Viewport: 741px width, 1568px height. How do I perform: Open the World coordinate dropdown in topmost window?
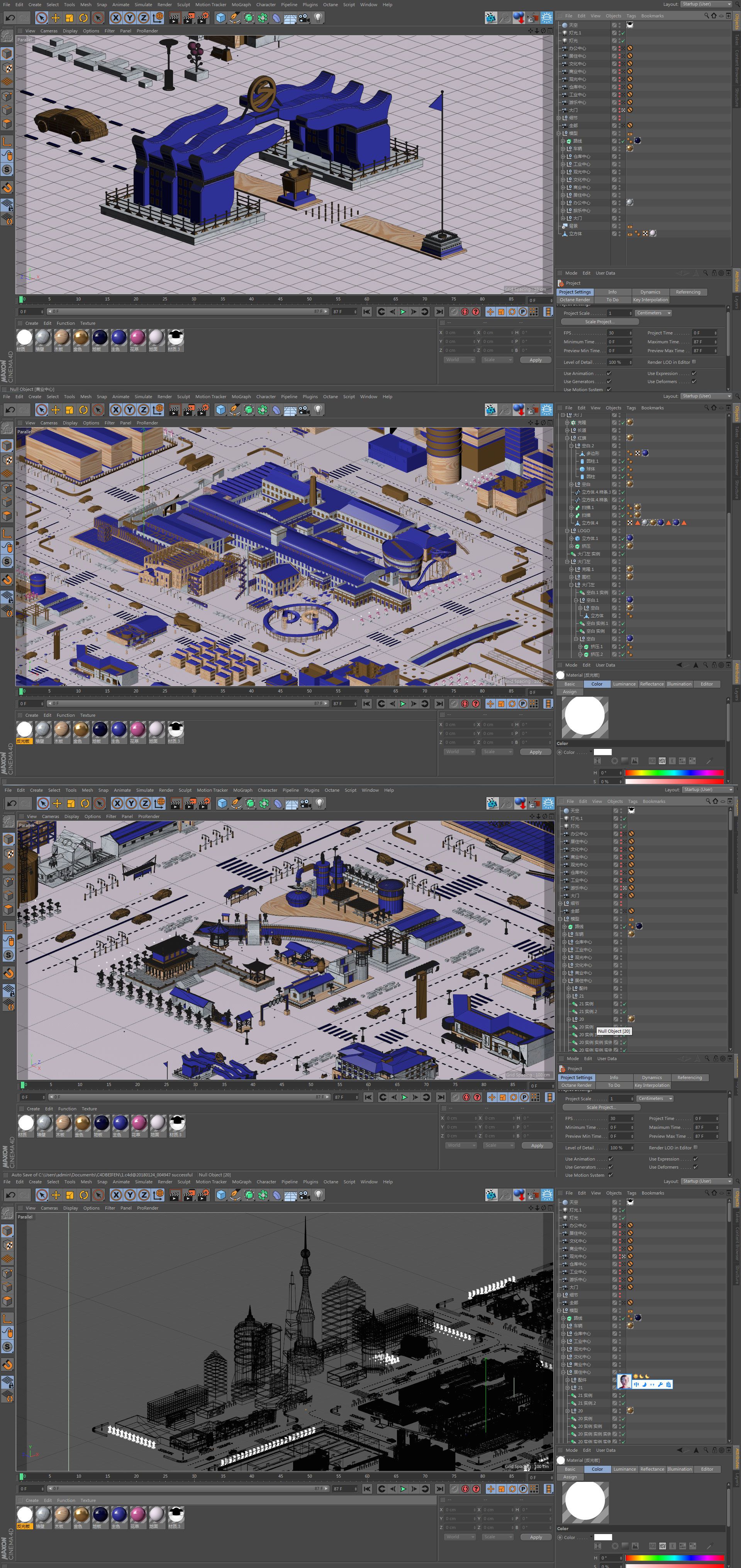coord(459,360)
